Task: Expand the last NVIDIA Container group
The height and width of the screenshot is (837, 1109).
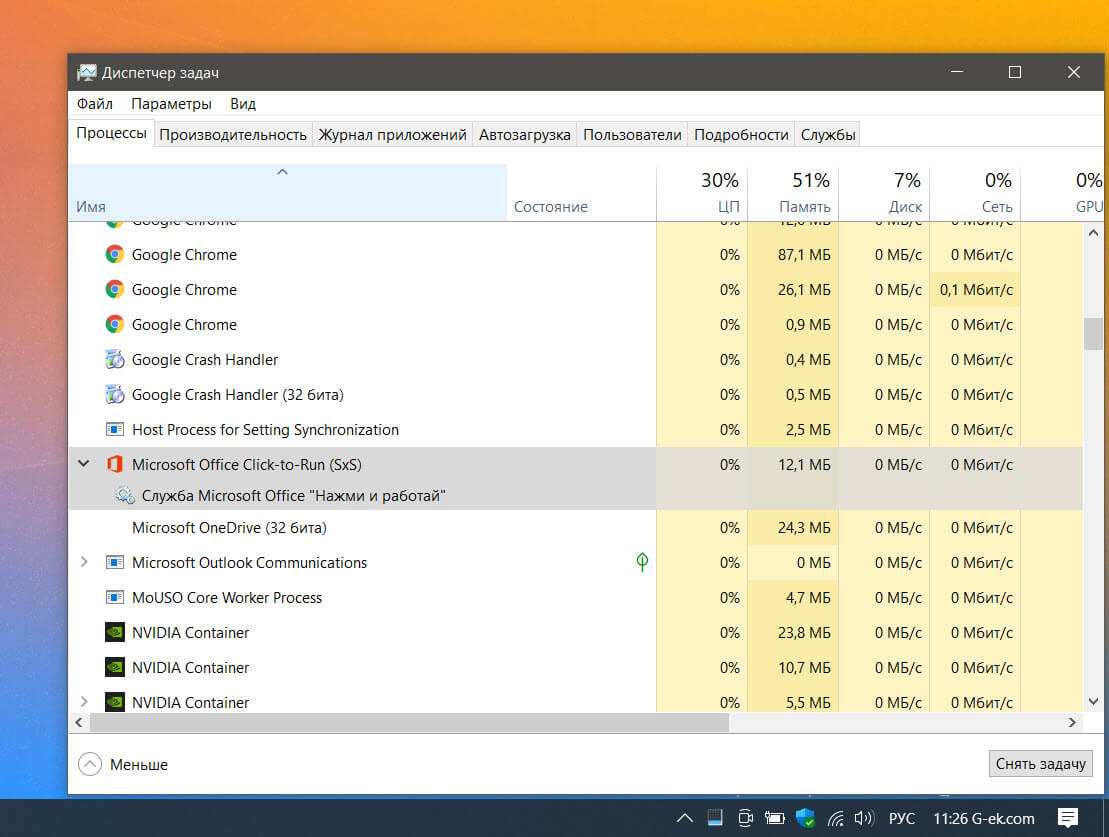Action: coord(84,702)
